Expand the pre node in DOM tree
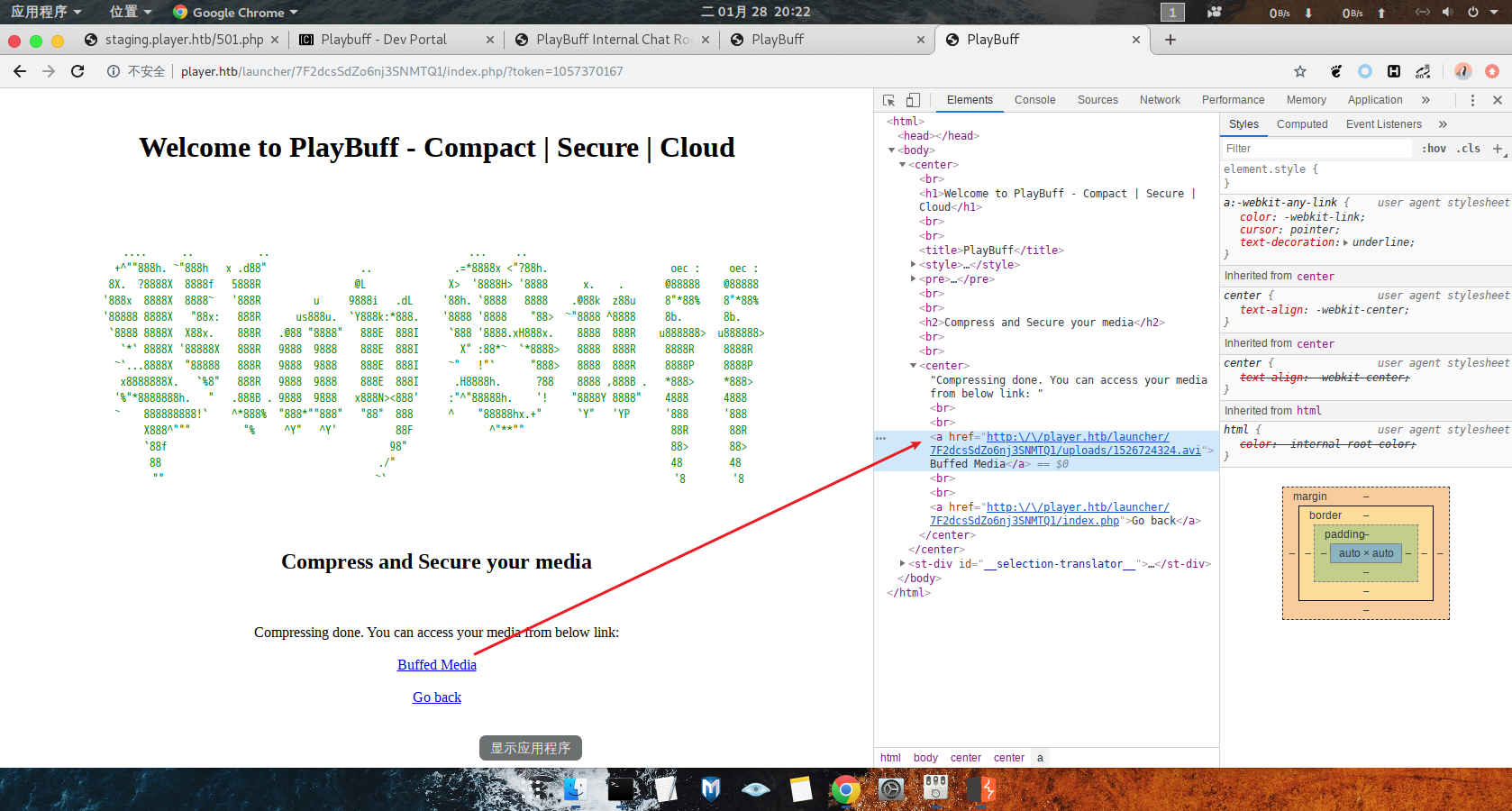Screen dimensions: 1512x811 [x=913, y=279]
